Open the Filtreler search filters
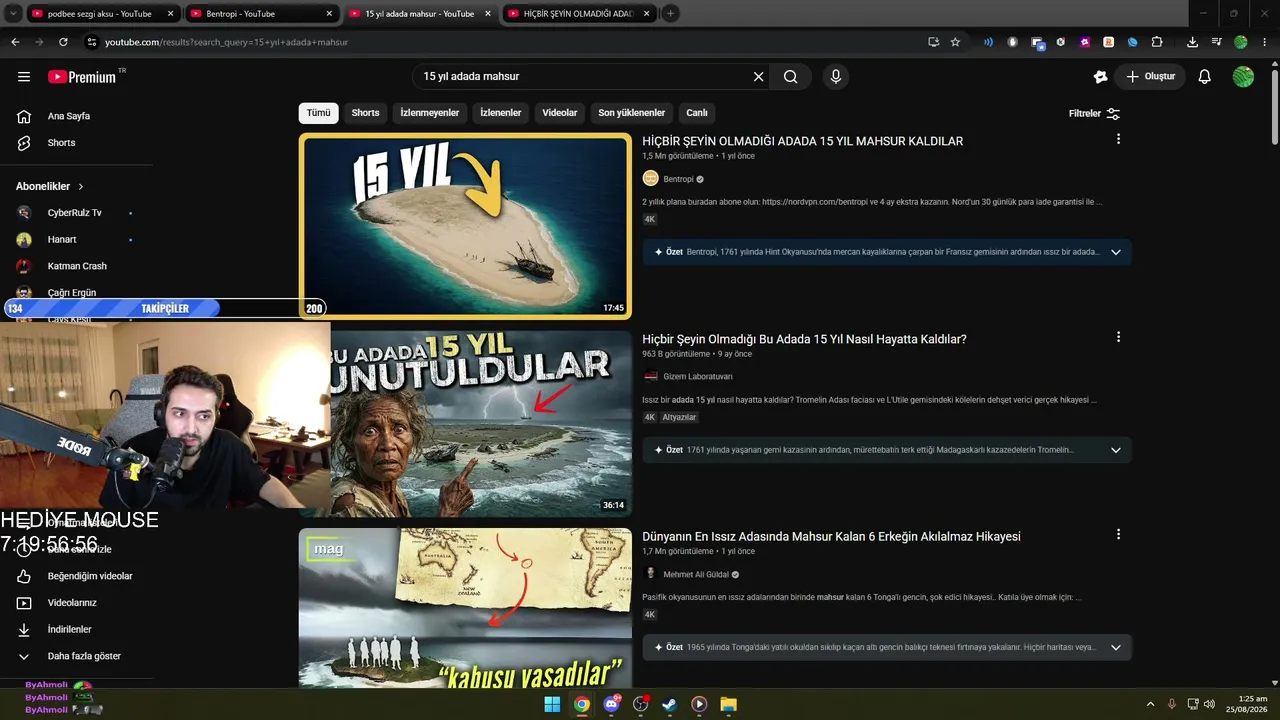The width and height of the screenshot is (1280, 720). tap(1094, 113)
